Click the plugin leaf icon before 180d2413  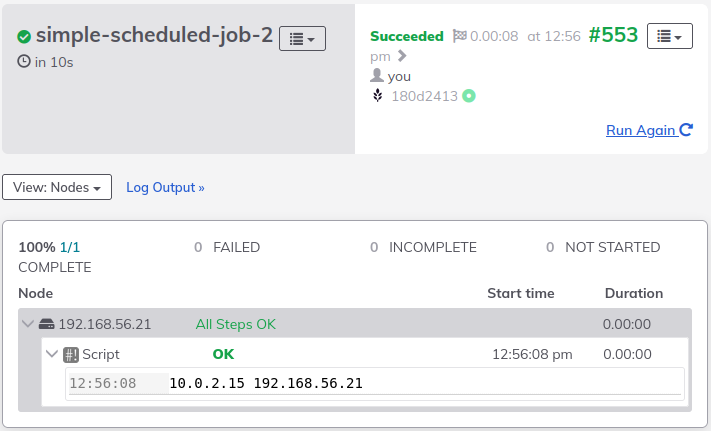tap(377, 96)
